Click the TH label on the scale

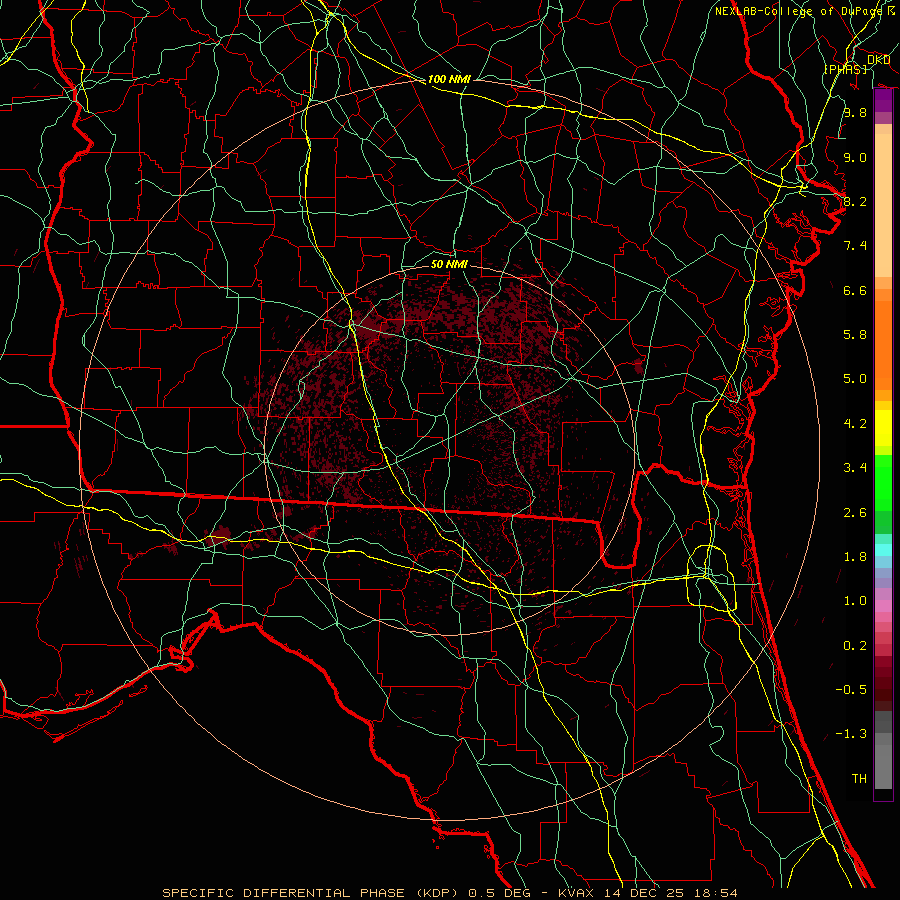(859, 779)
